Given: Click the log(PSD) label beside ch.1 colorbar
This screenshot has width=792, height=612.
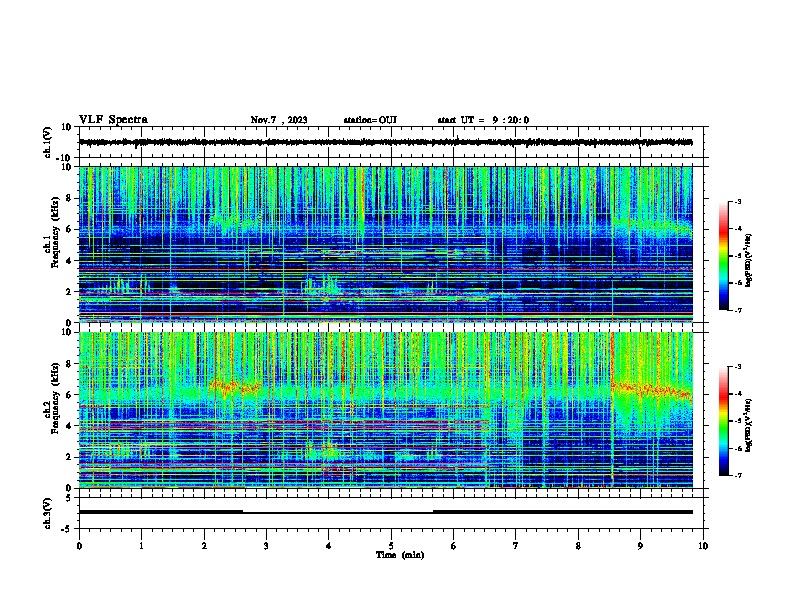Looking at the screenshot, I should [x=749, y=260].
